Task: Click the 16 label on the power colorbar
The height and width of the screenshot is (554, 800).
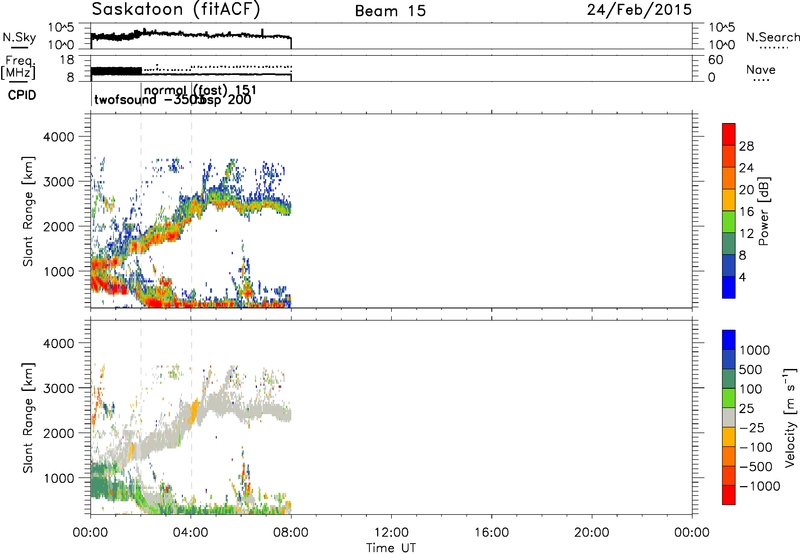Action: pos(746,212)
